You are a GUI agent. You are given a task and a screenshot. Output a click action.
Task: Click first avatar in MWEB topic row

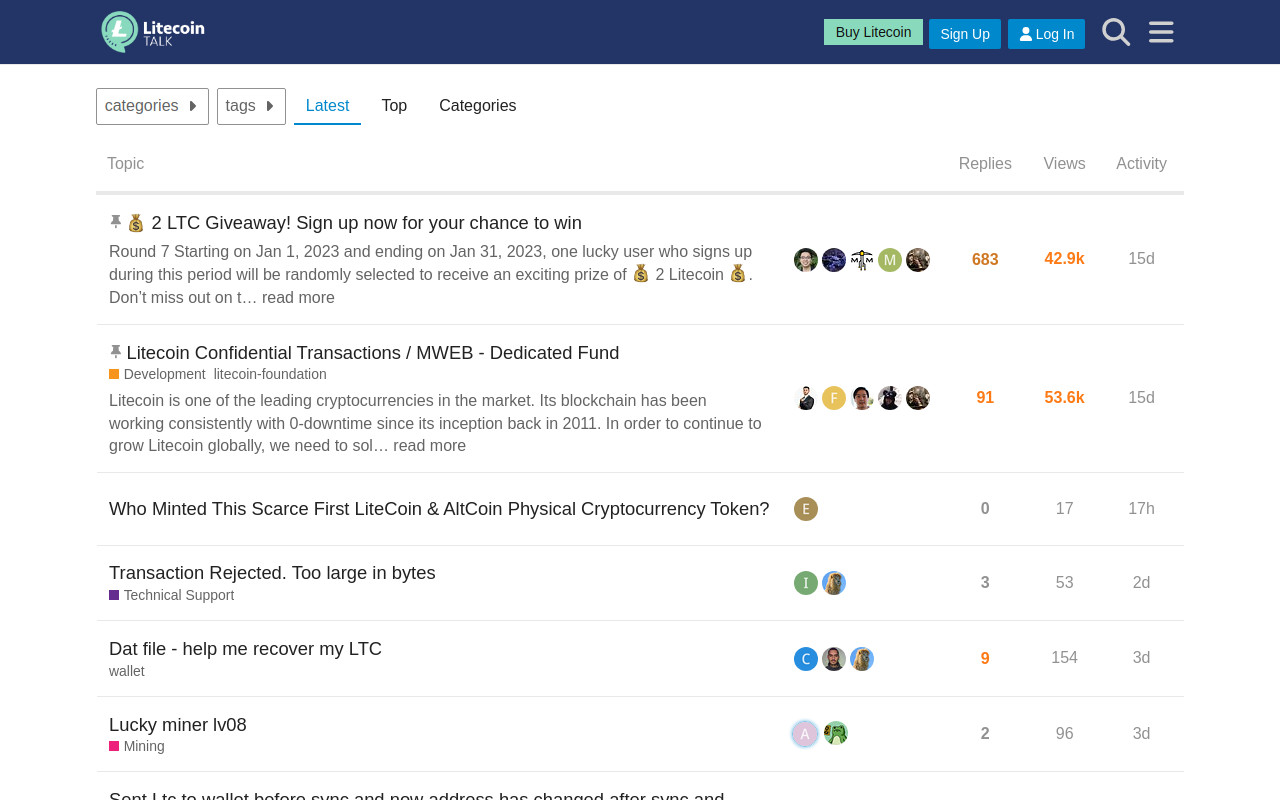[x=806, y=398]
